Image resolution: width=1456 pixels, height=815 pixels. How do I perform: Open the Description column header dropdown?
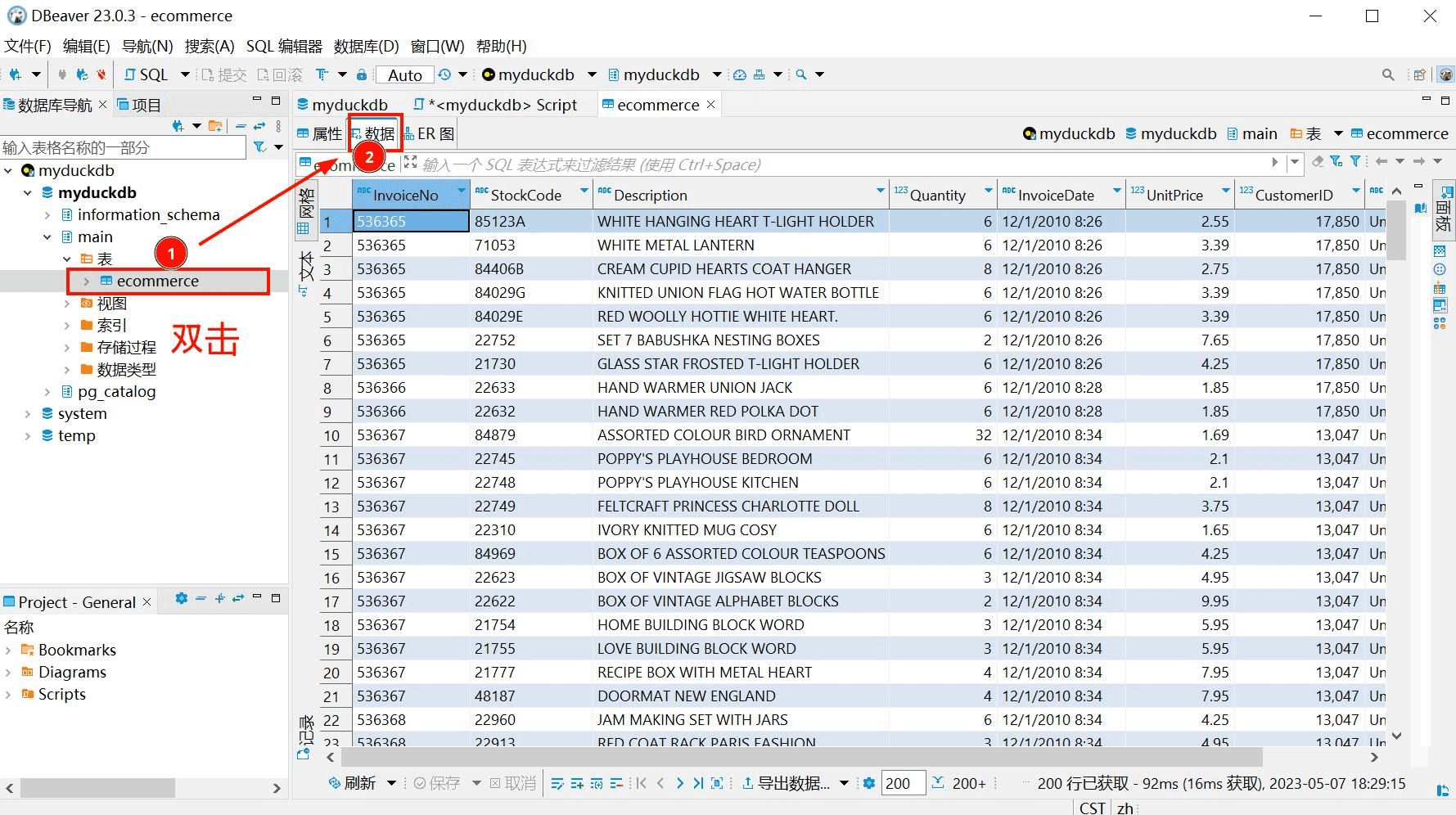tap(881, 191)
